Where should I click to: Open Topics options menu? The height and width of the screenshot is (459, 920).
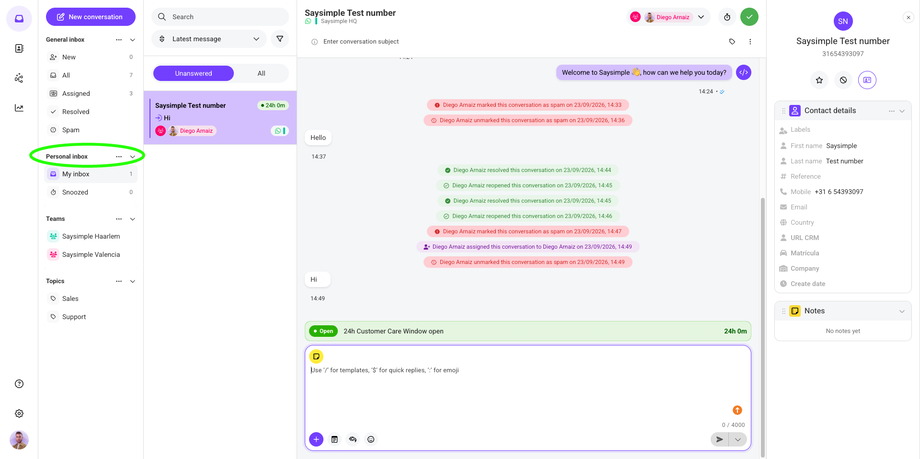(x=119, y=281)
